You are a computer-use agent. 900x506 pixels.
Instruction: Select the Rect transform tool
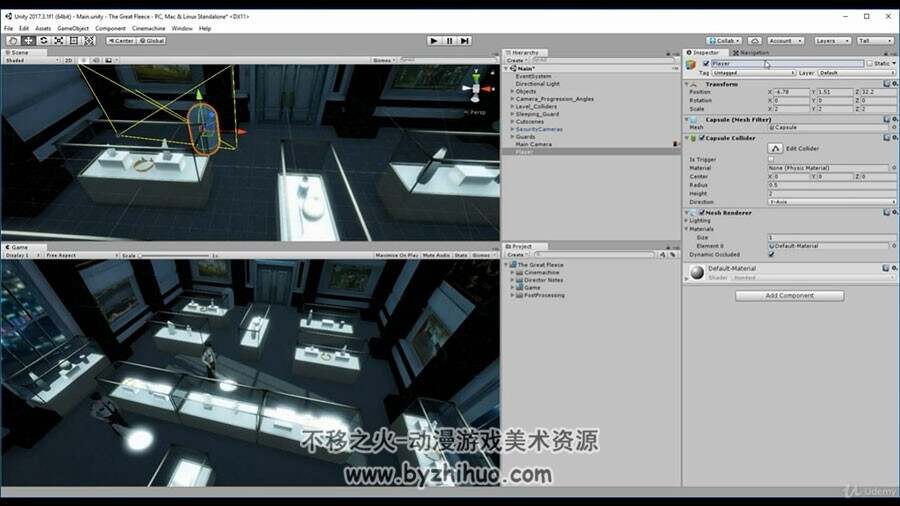74,41
